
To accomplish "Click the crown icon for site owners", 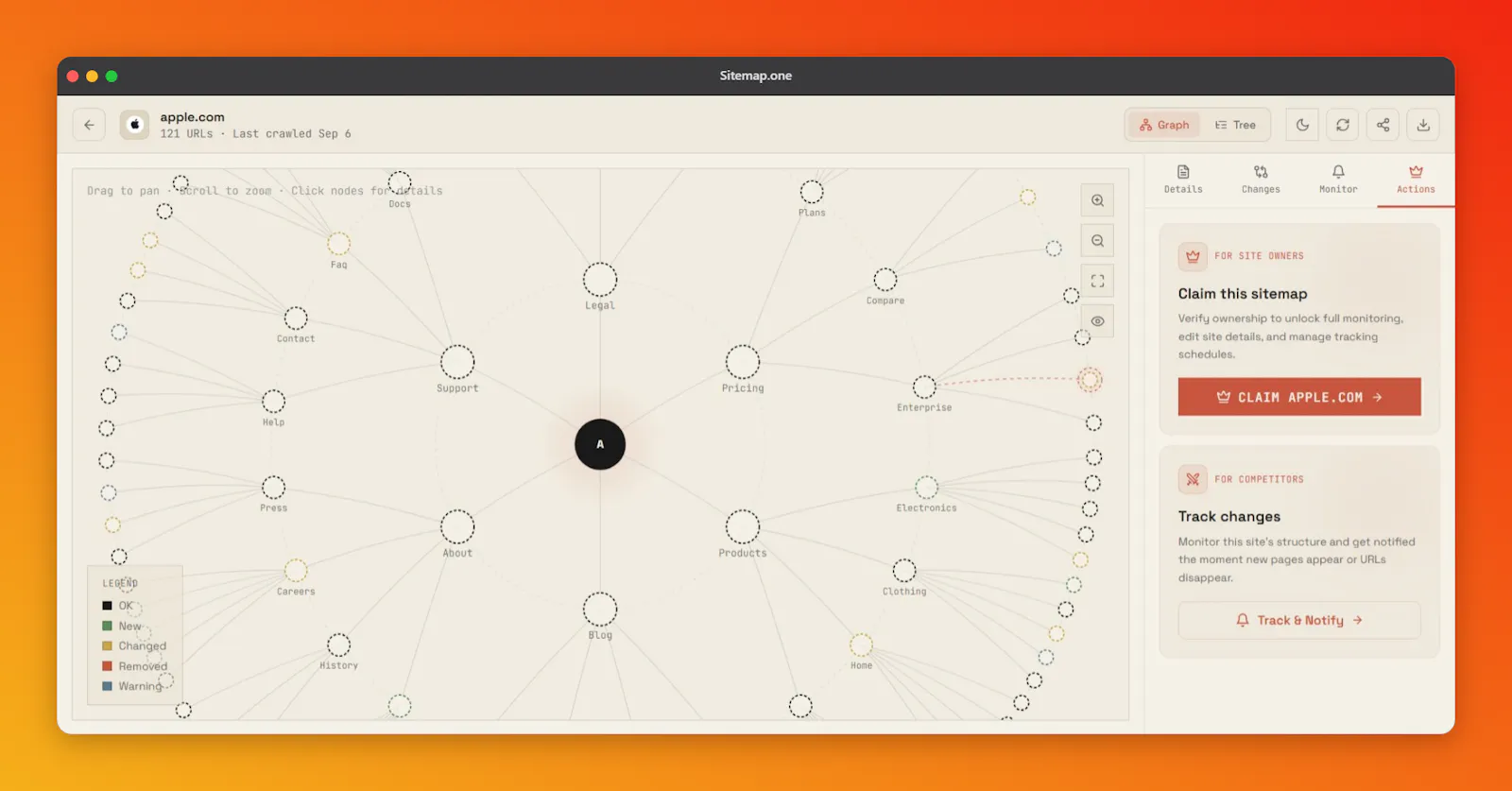I will coord(1193,256).
